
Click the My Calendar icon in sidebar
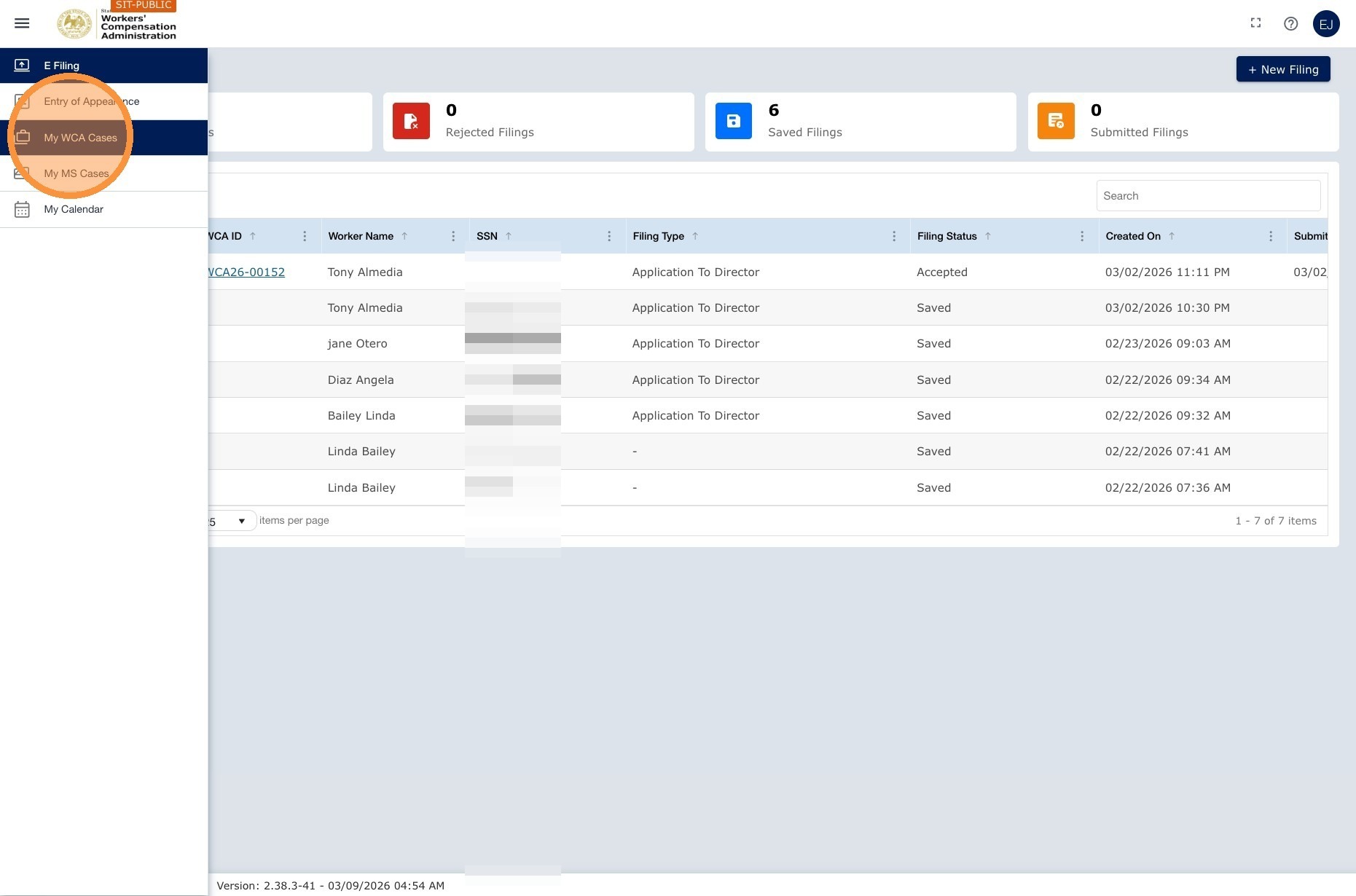coord(22,209)
